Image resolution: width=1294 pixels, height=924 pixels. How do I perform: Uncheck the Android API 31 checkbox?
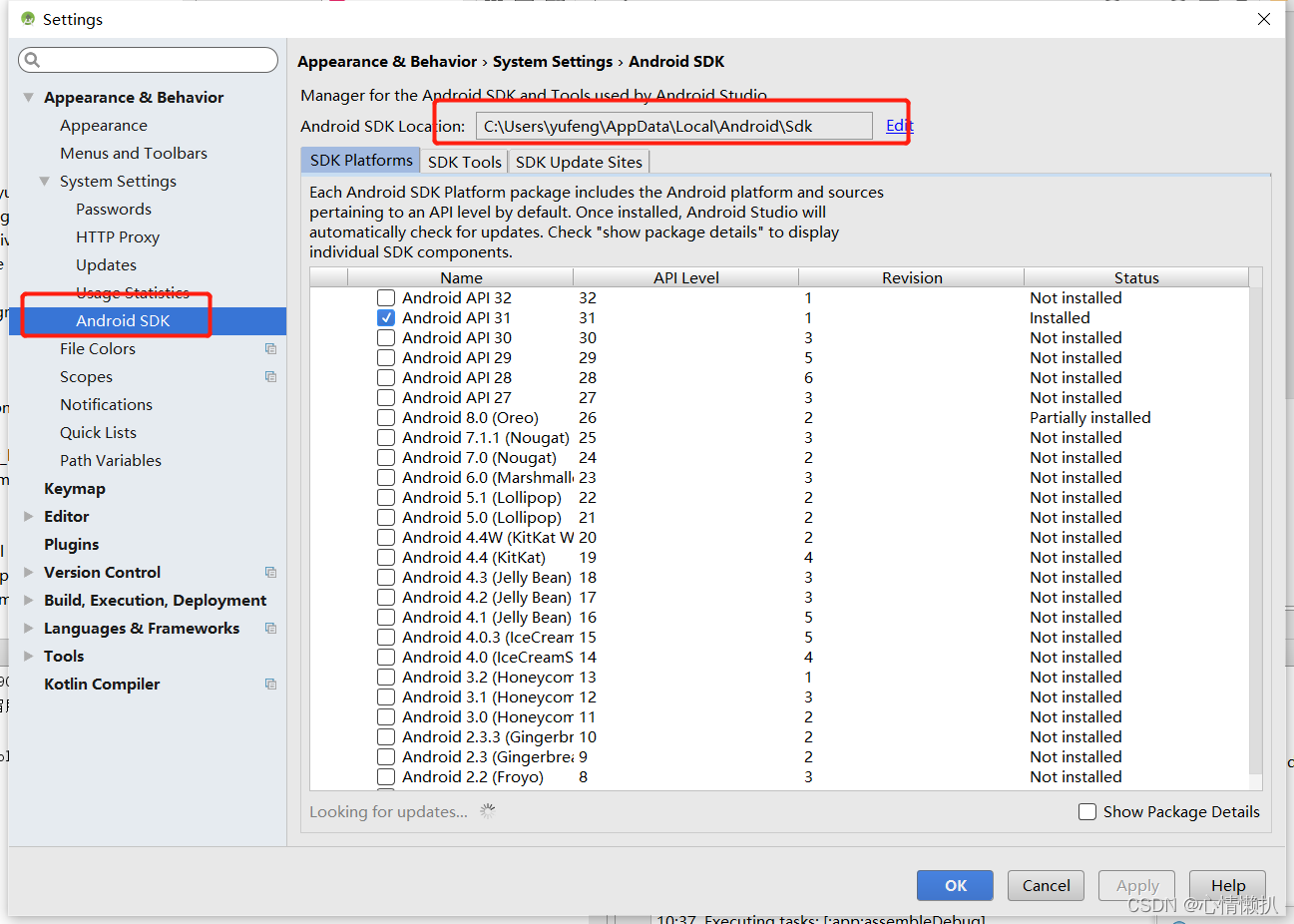386,317
